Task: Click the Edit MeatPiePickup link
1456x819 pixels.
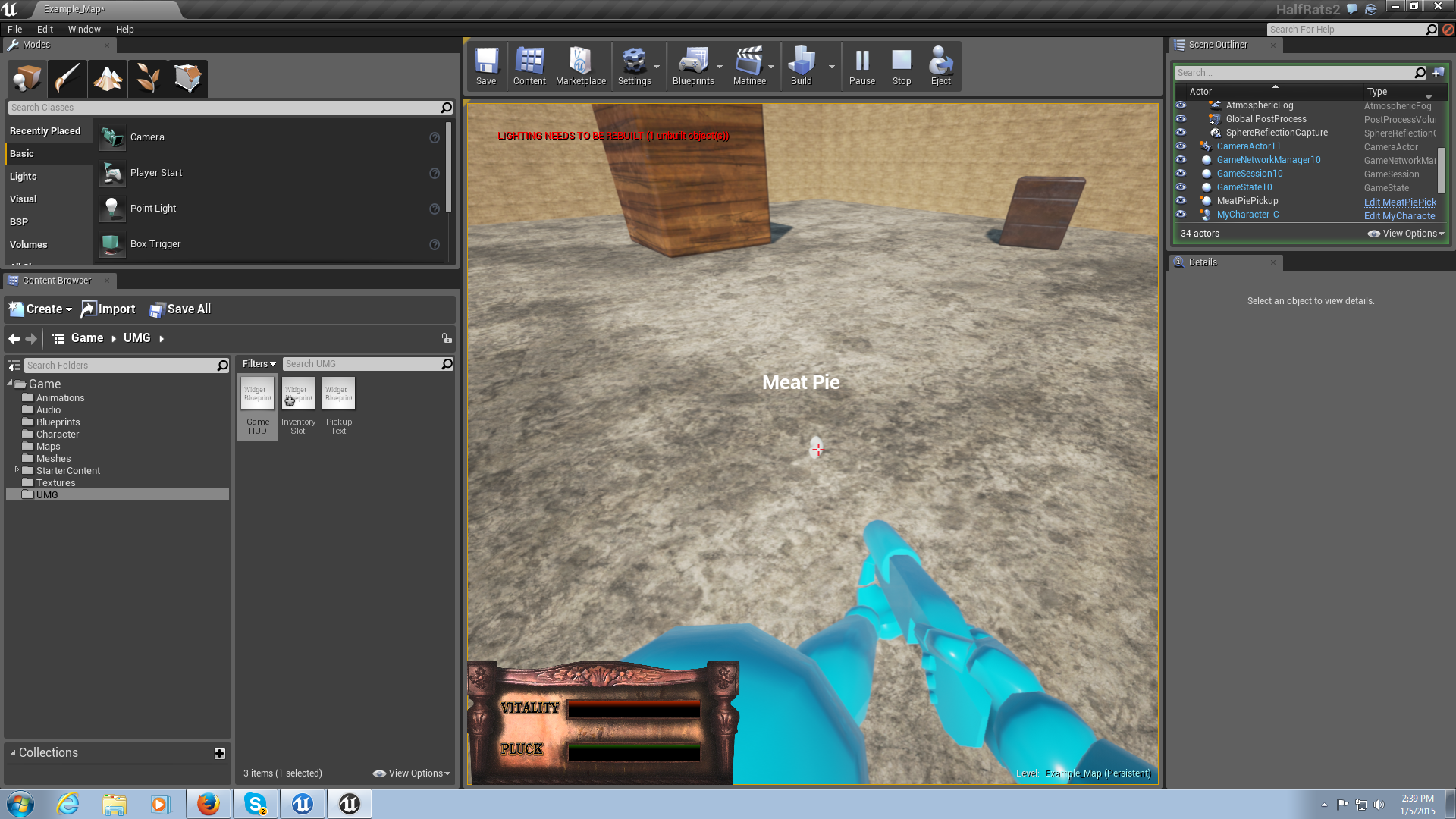Action: click(1400, 202)
